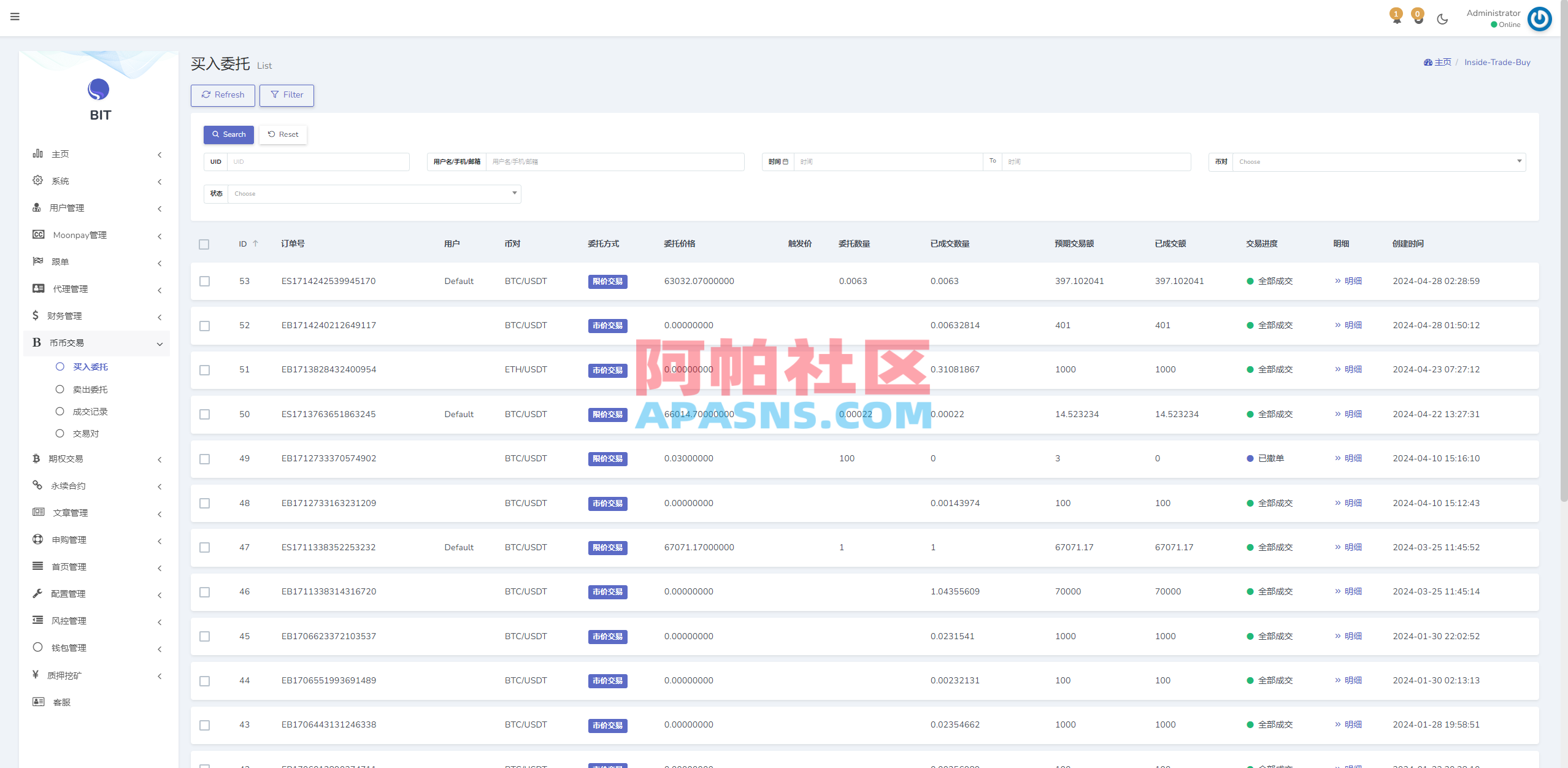This screenshot has height=768, width=1568.
Task: Click the Administrator avatar icon
Action: [x=1540, y=18]
